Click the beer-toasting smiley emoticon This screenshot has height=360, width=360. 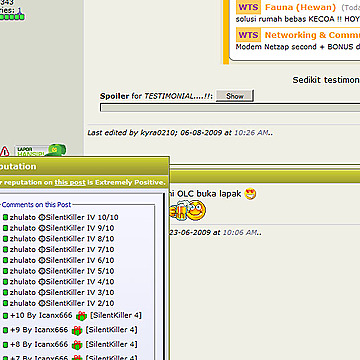coord(188,210)
